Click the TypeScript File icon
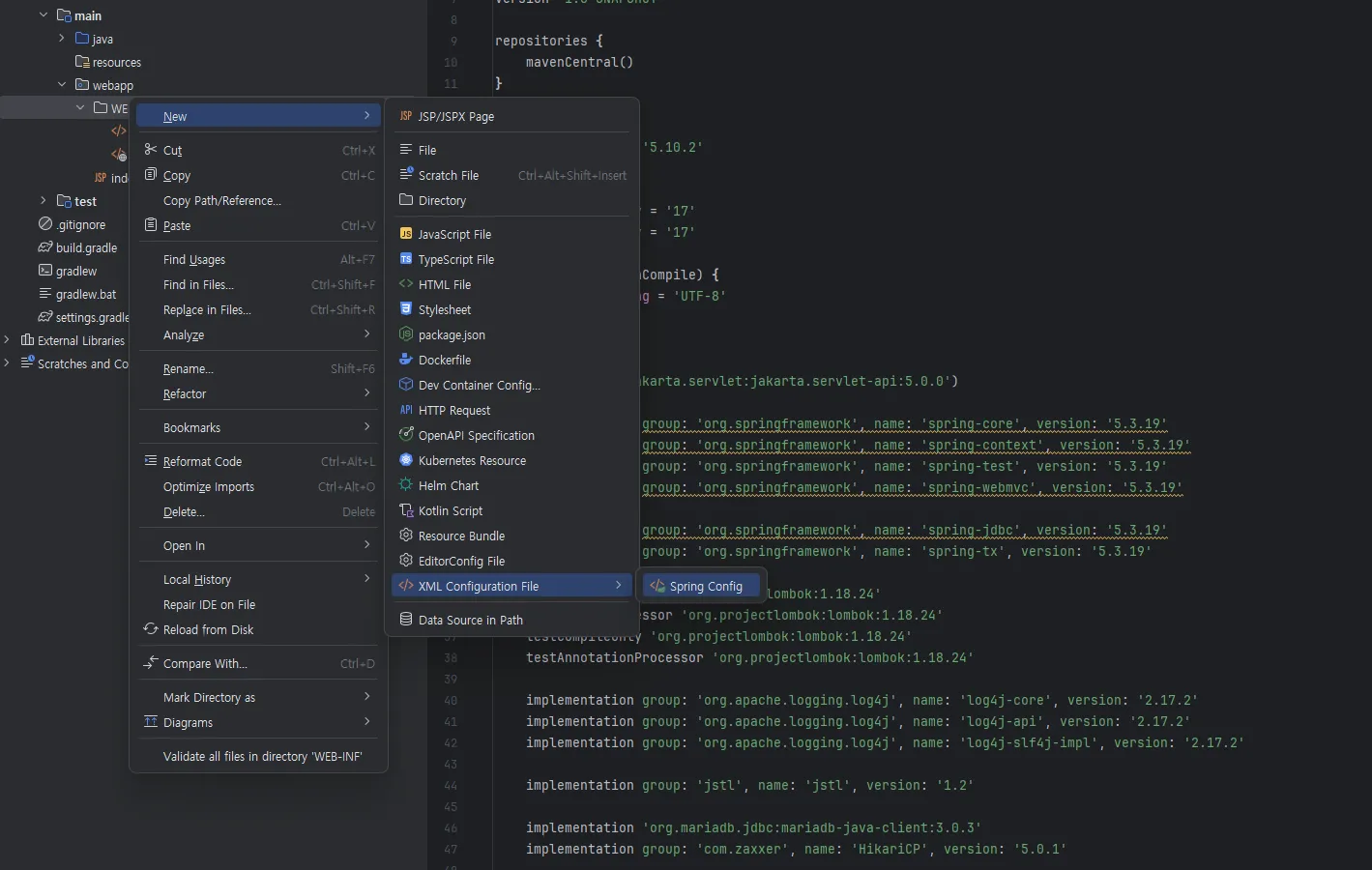 (406, 259)
